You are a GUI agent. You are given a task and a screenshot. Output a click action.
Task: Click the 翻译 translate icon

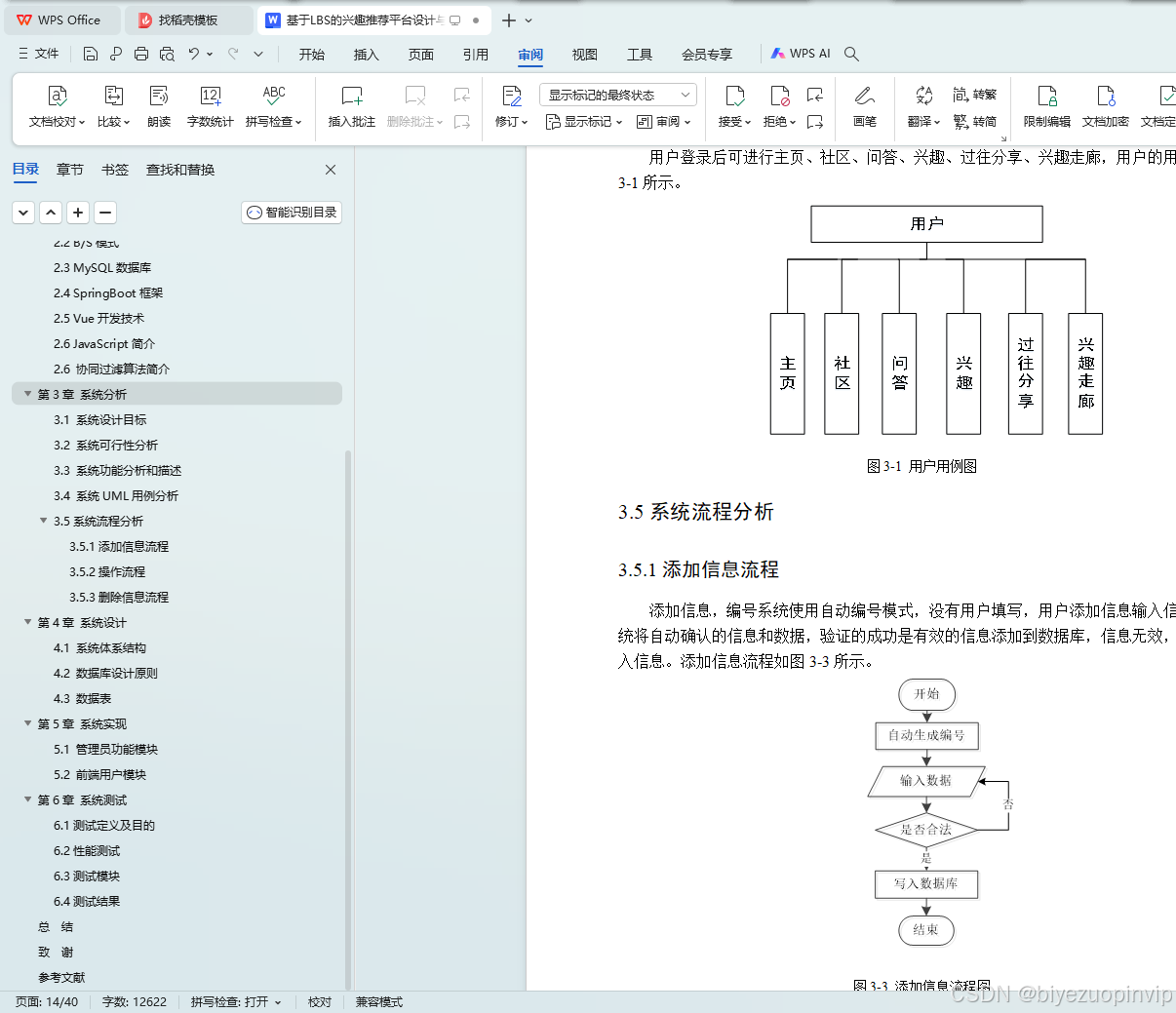point(923,96)
